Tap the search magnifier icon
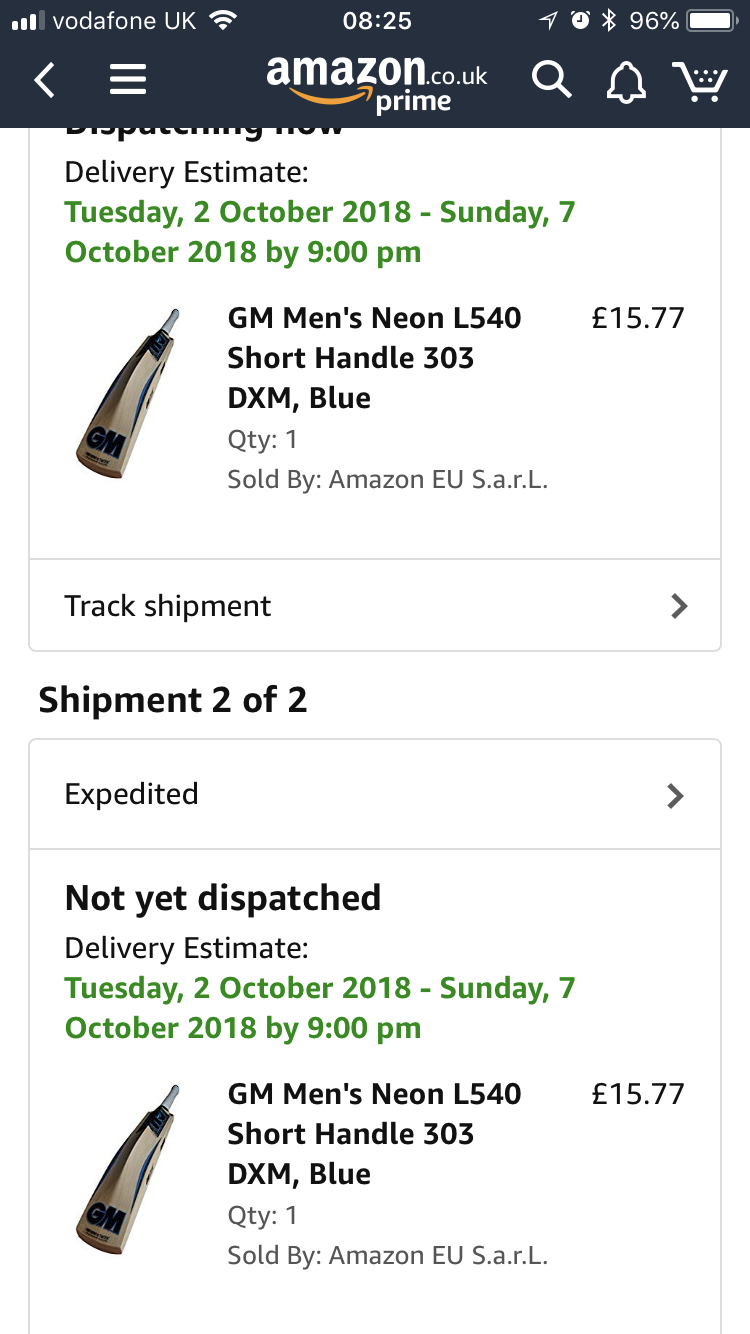Image resolution: width=750 pixels, height=1334 pixels. click(x=551, y=80)
